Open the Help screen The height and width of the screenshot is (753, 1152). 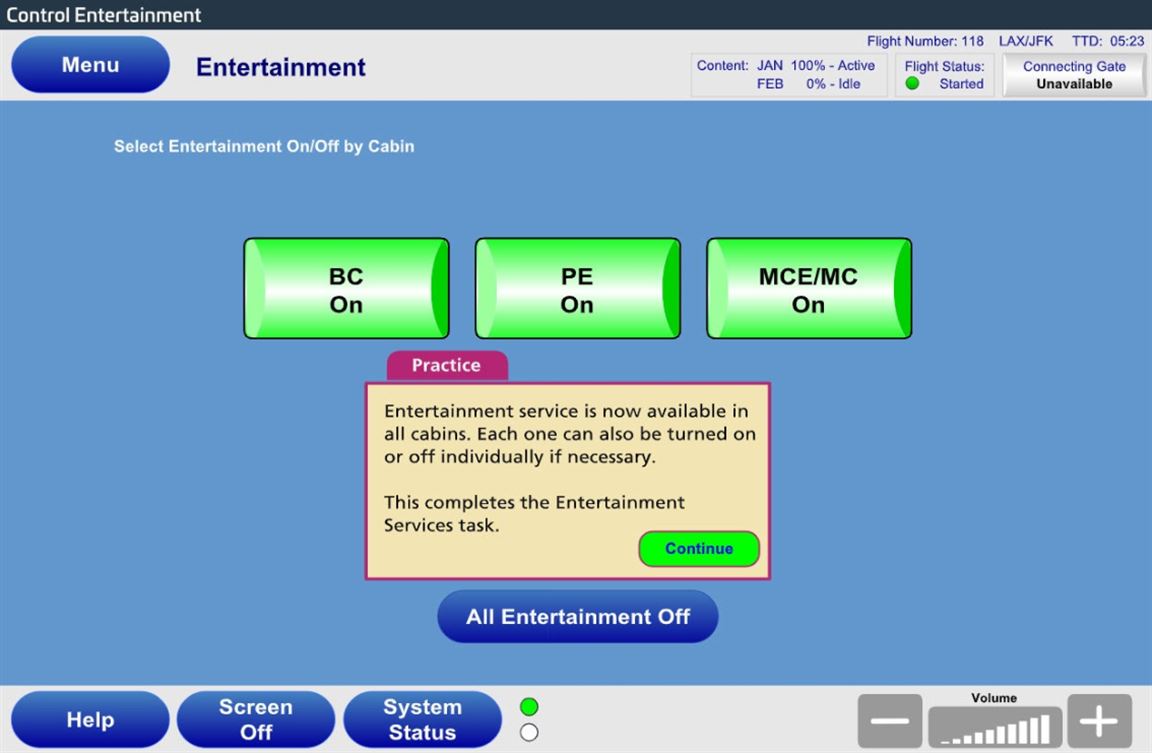tap(90, 720)
